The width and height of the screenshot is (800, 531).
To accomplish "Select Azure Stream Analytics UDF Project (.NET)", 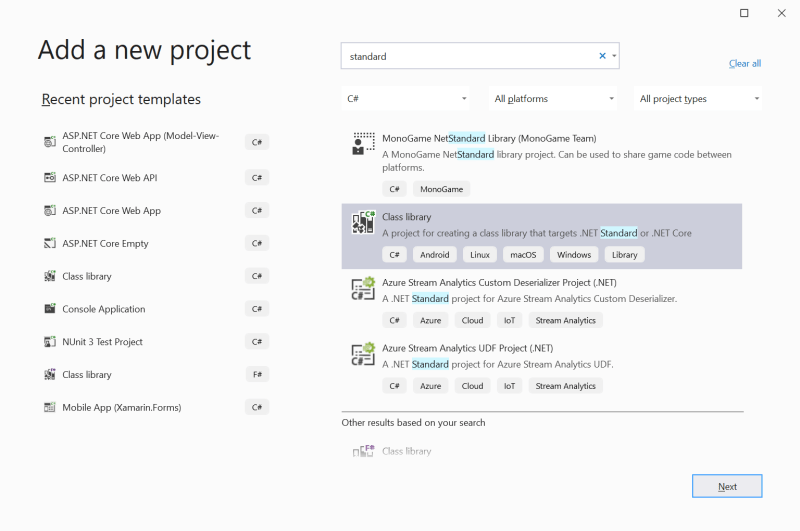I will pos(542,367).
